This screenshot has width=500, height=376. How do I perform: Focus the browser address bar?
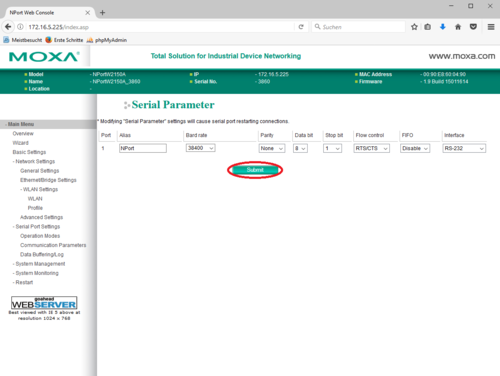(160, 27)
